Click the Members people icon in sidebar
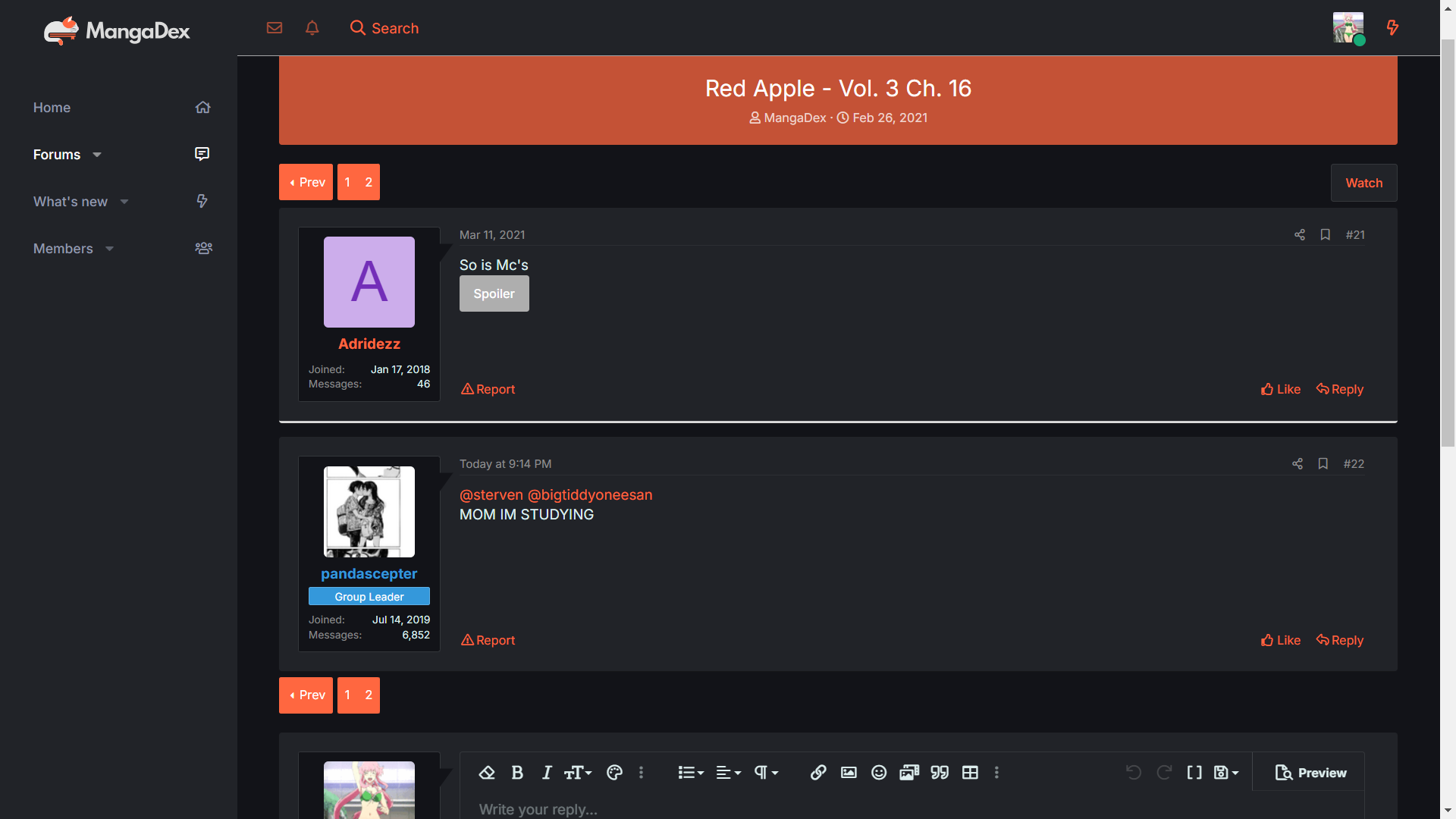The height and width of the screenshot is (819, 1456). tap(203, 248)
